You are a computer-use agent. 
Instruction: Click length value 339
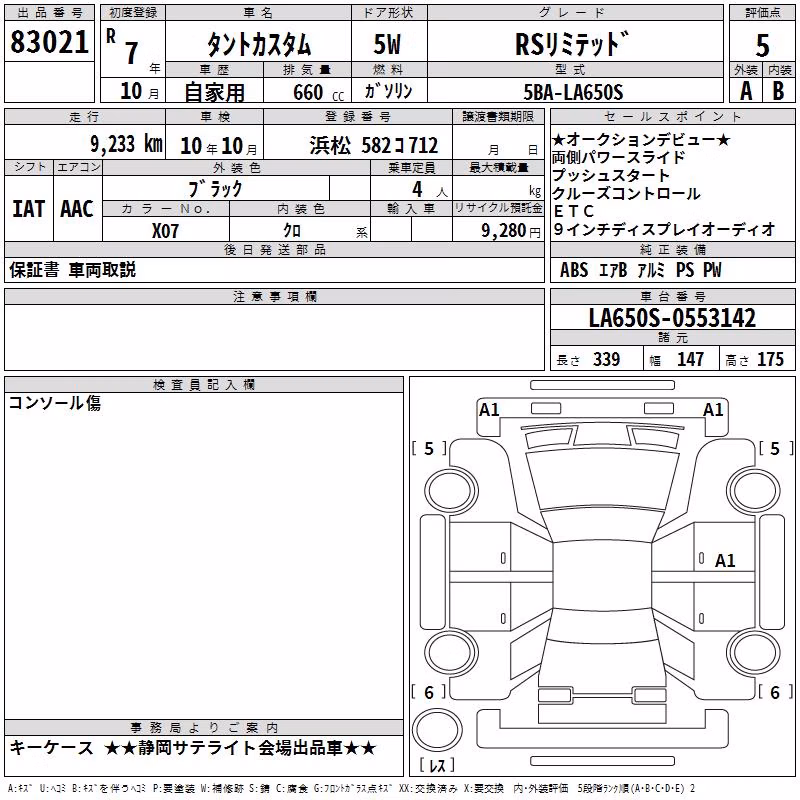[x=607, y=359]
